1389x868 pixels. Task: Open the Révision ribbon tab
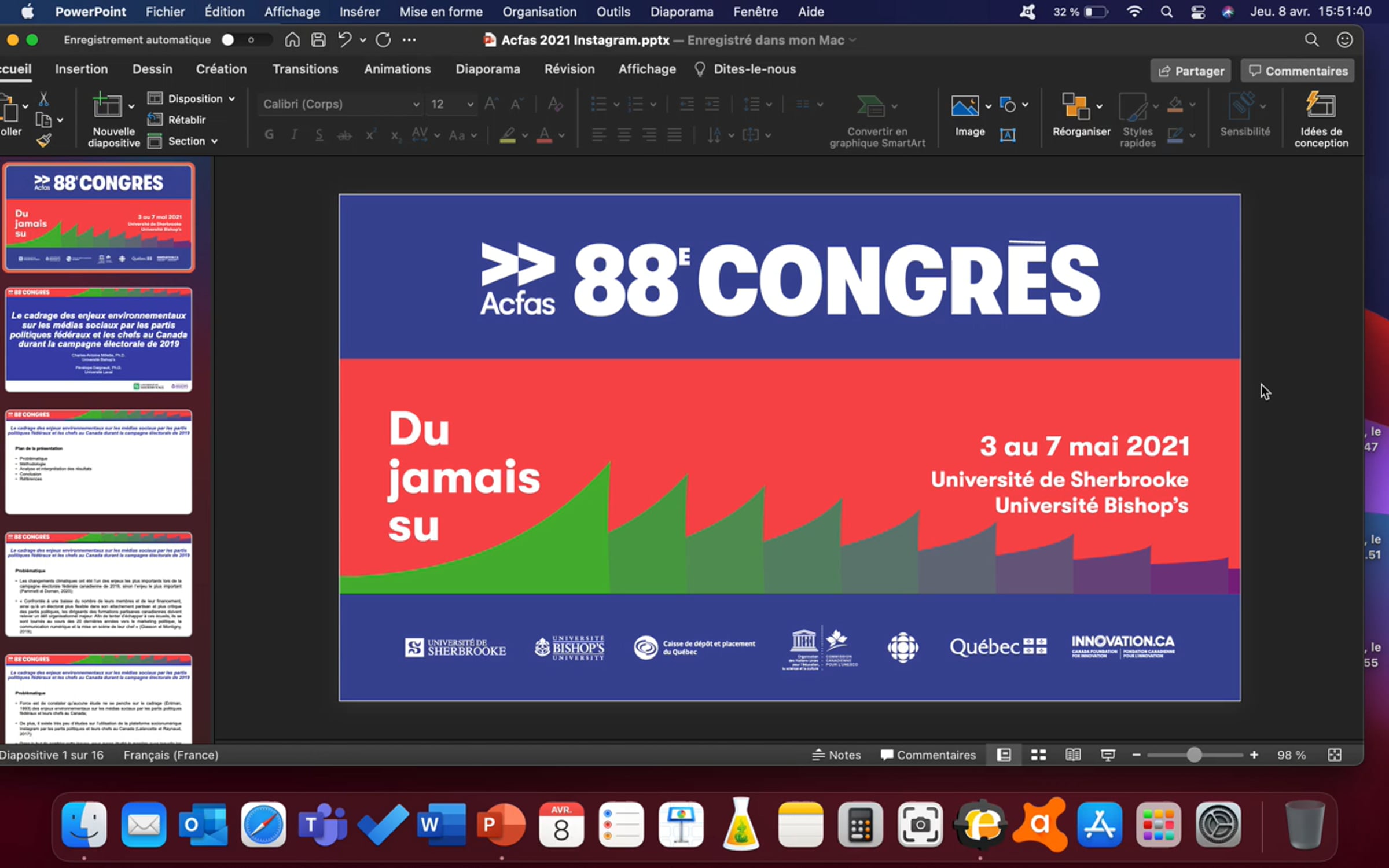click(569, 69)
